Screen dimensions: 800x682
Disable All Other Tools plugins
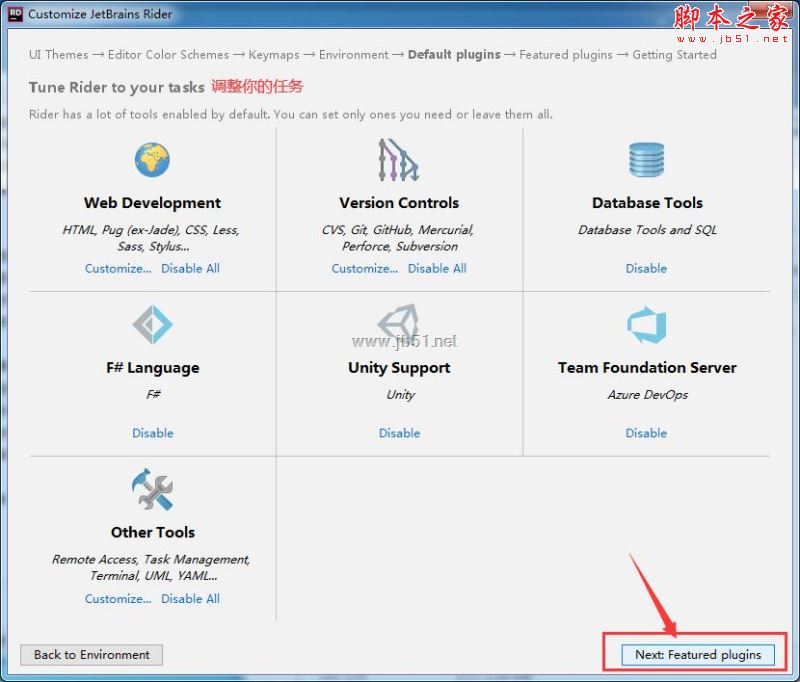click(190, 599)
